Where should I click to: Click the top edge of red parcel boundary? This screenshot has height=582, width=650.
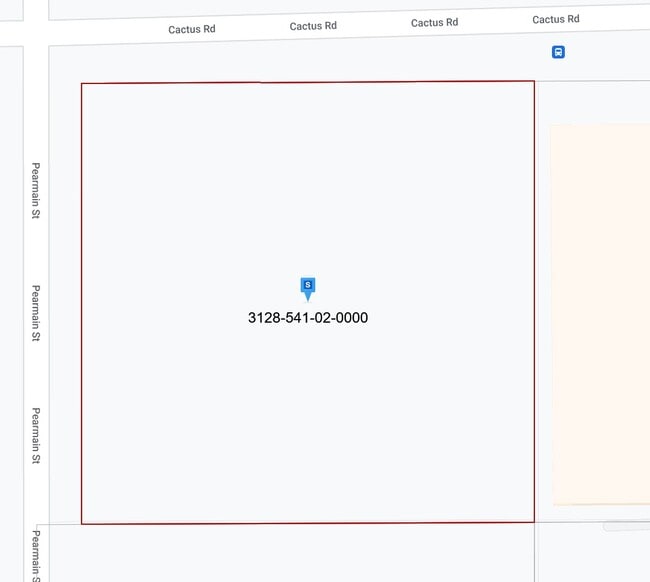tap(308, 83)
